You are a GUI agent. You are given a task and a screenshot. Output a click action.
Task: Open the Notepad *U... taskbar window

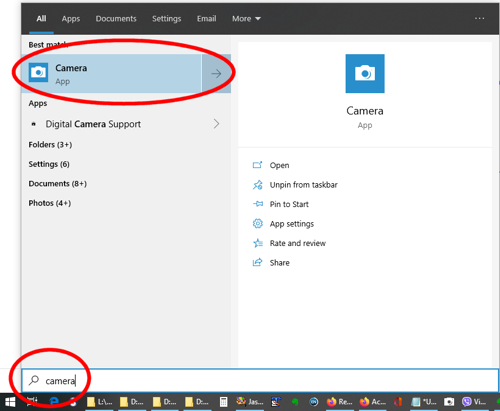424,402
